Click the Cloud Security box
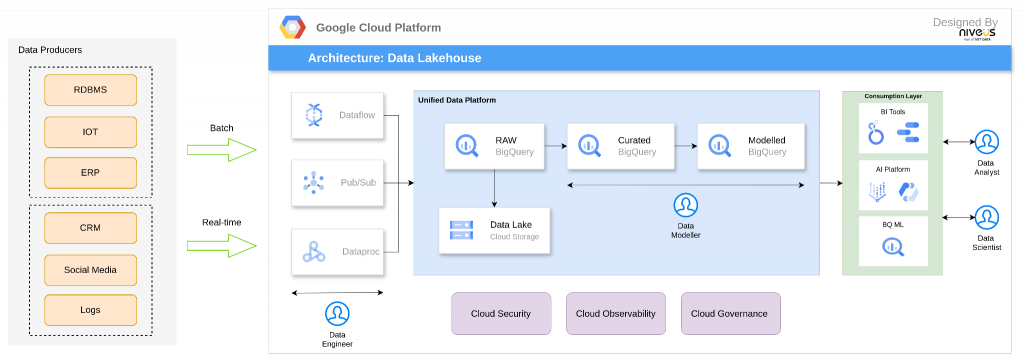This screenshot has height=361, width=1024. point(501,313)
